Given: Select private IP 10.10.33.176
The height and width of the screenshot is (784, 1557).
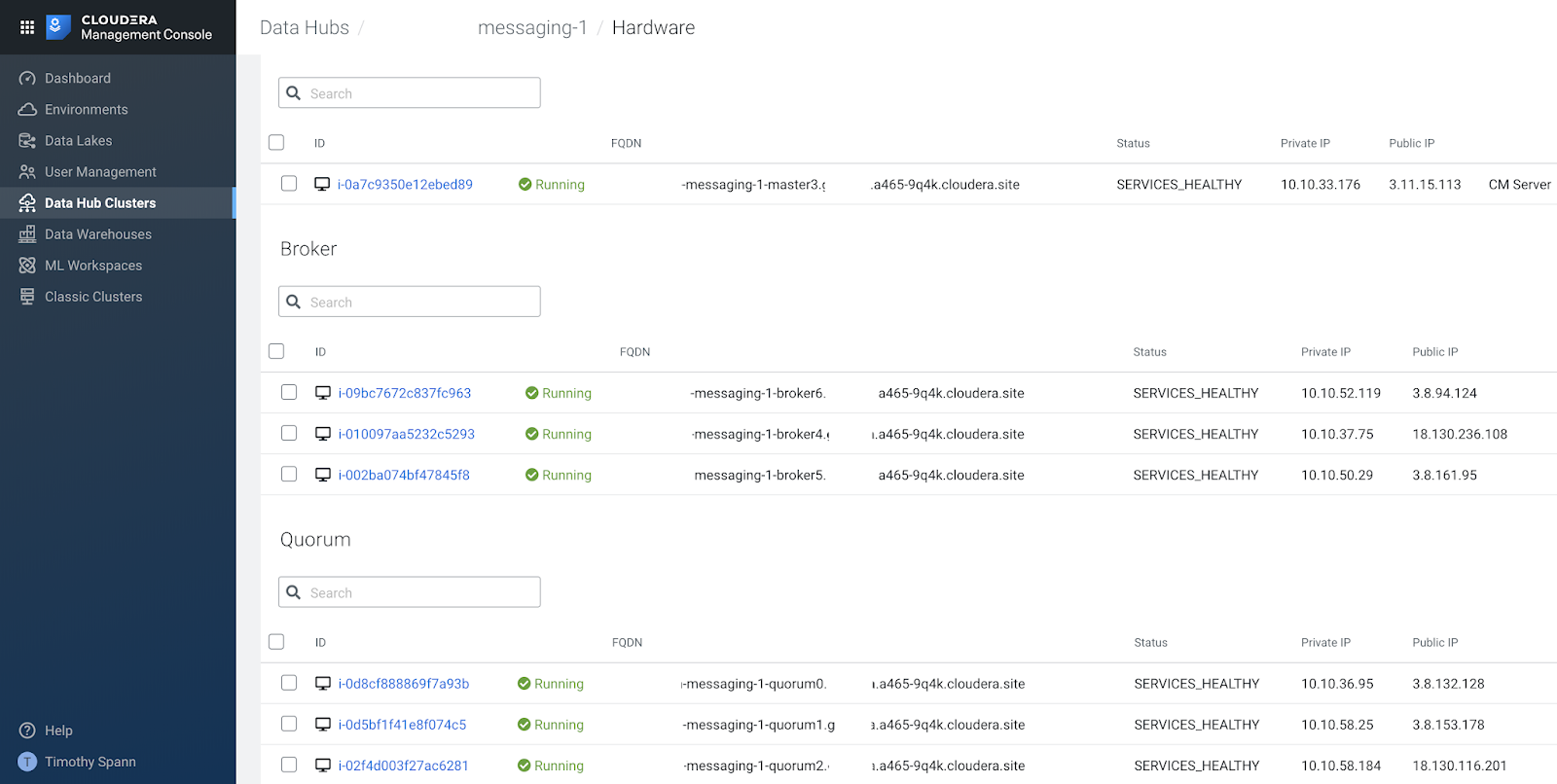Looking at the screenshot, I should [1321, 184].
